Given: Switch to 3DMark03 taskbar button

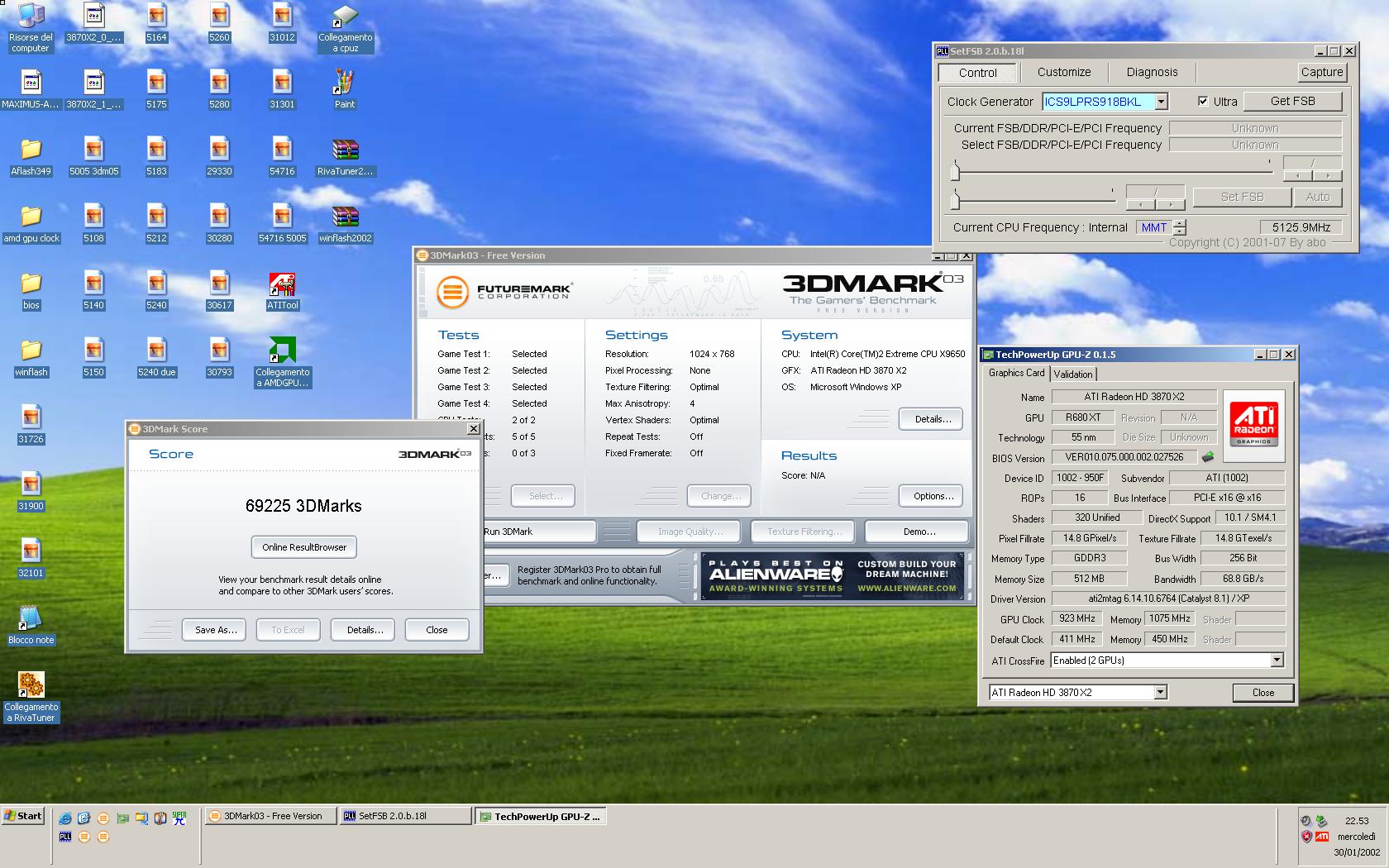Looking at the screenshot, I should [x=270, y=816].
